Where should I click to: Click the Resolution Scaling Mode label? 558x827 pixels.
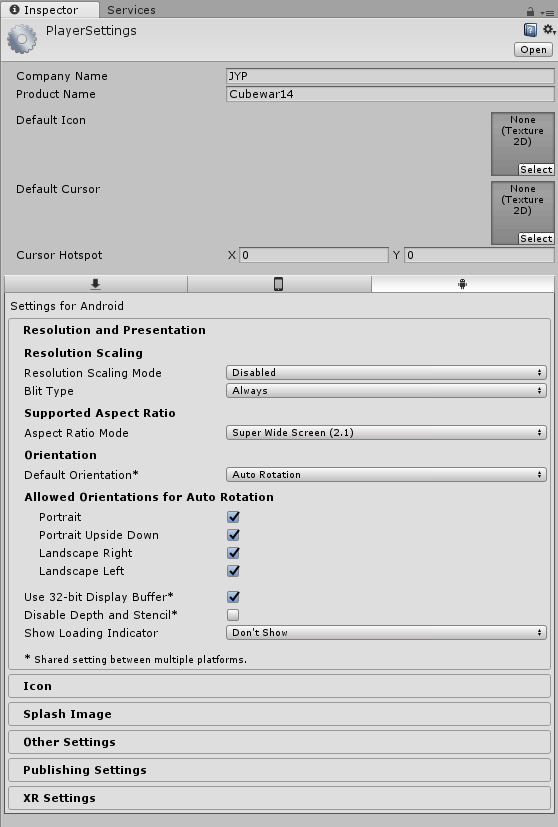(93, 373)
